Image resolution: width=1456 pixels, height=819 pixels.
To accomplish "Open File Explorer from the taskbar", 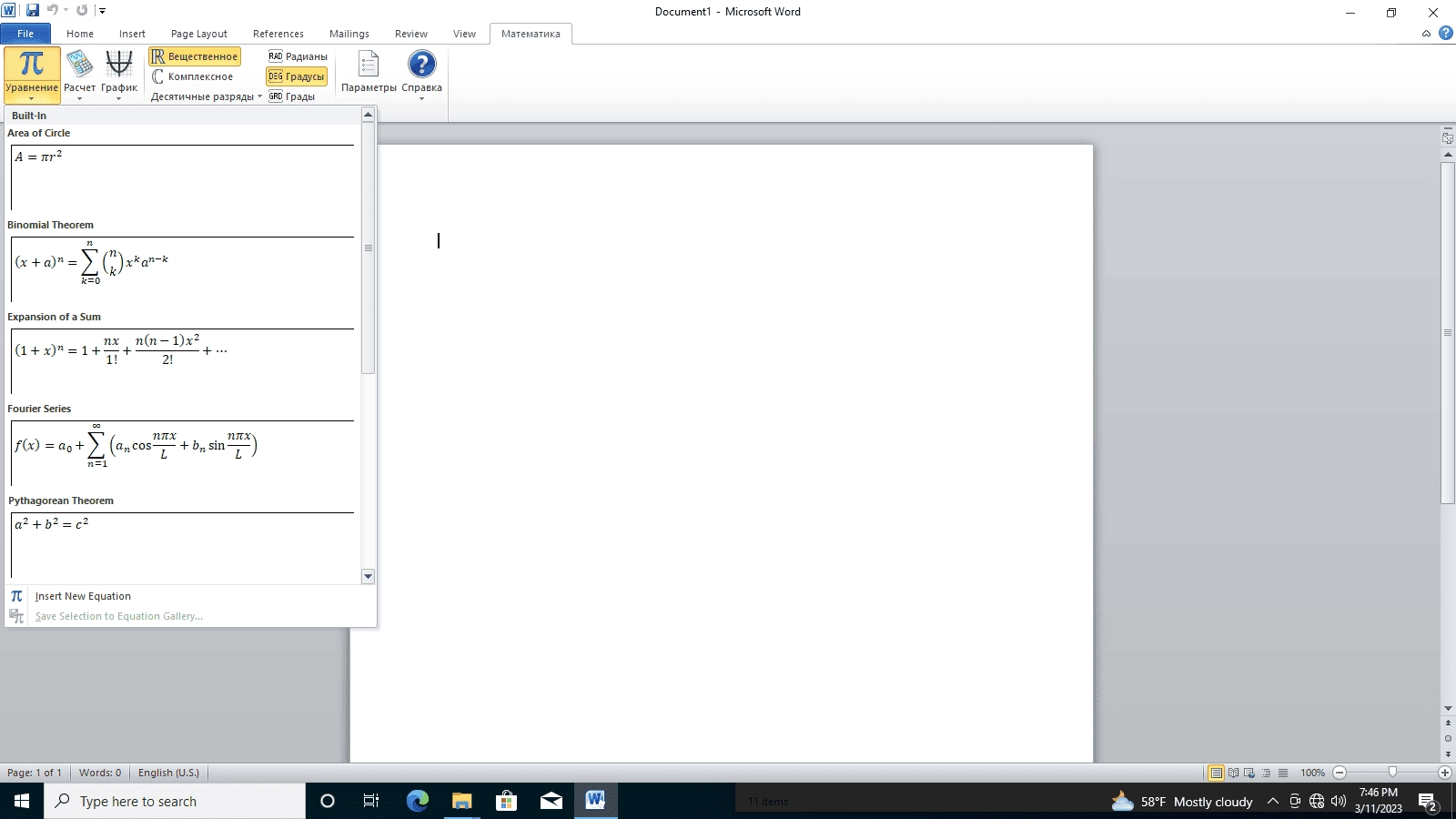I will 461,801.
